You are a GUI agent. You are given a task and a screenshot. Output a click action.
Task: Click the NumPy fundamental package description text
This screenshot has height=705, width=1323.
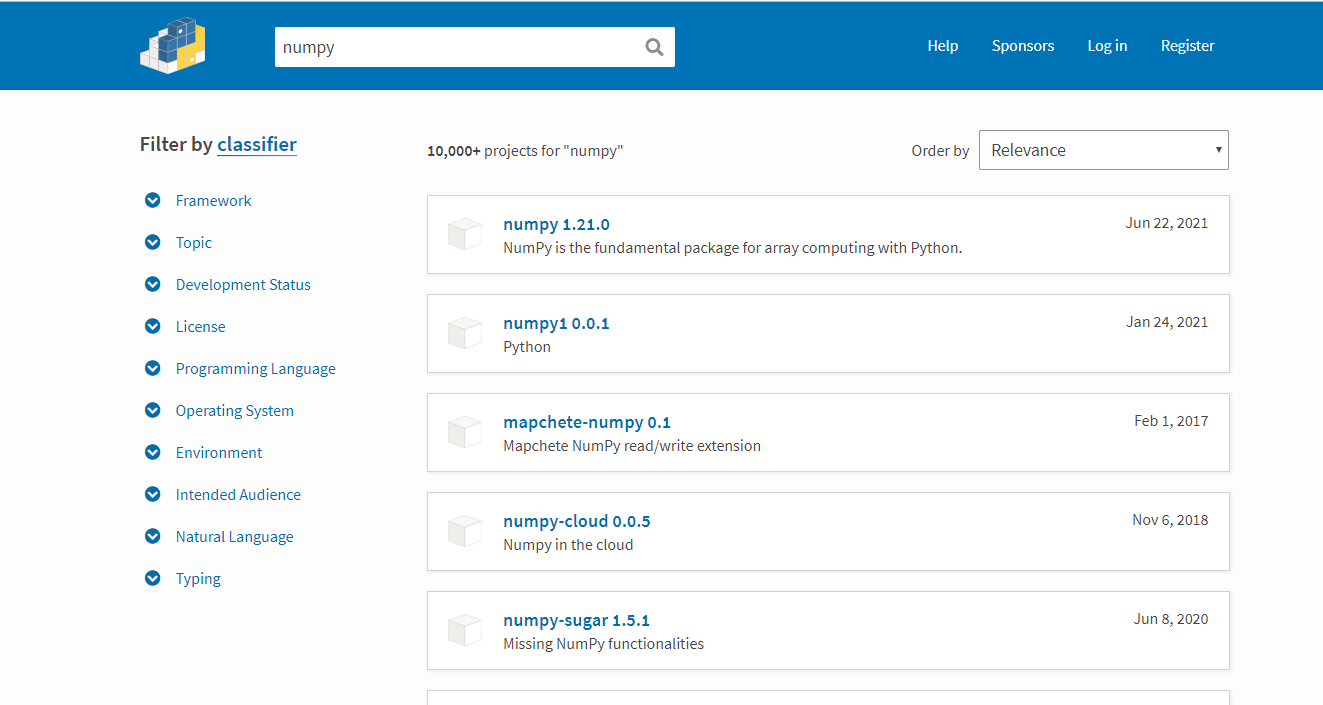732,247
